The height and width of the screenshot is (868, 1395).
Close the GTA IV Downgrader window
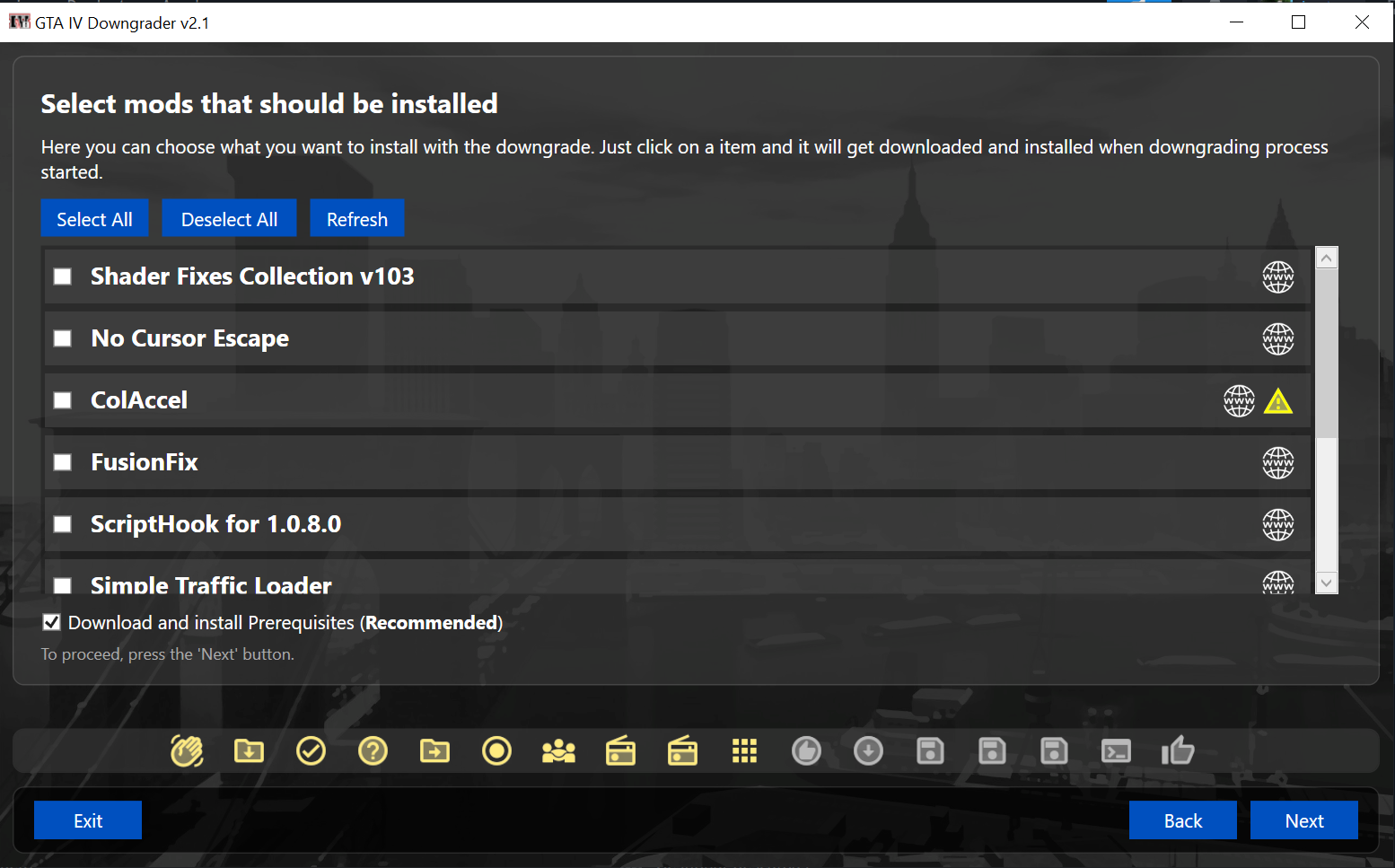[1362, 22]
